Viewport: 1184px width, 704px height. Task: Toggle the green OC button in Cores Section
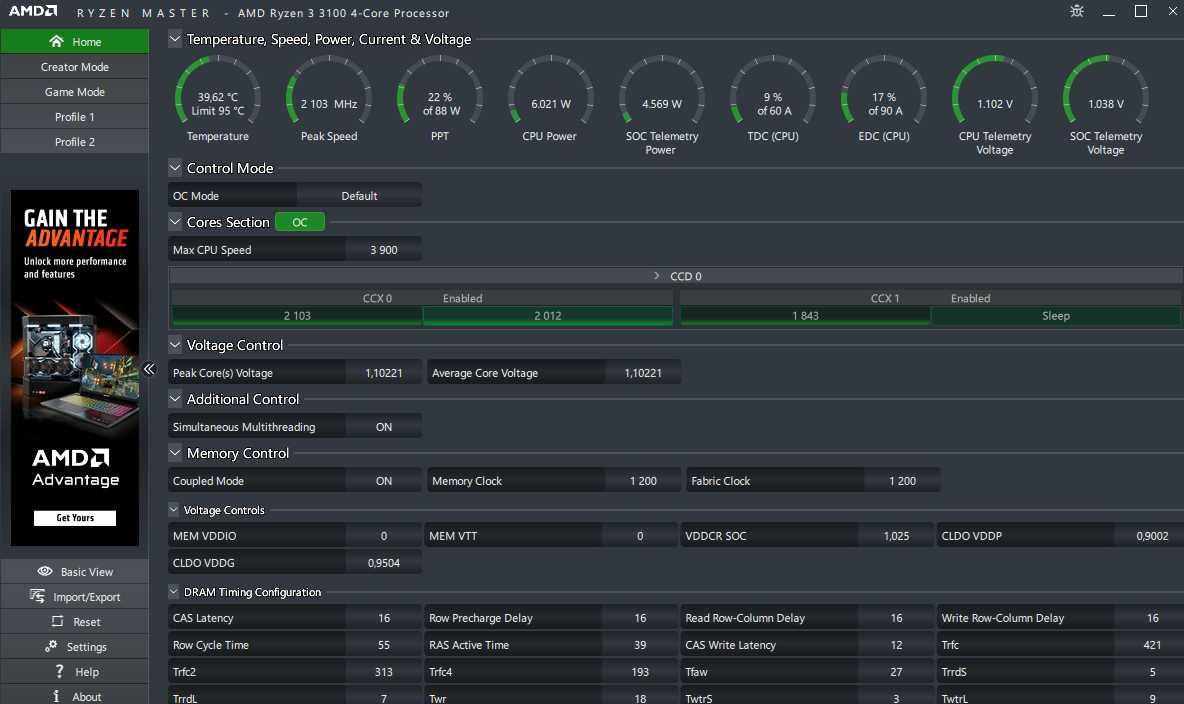(x=300, y=222)
